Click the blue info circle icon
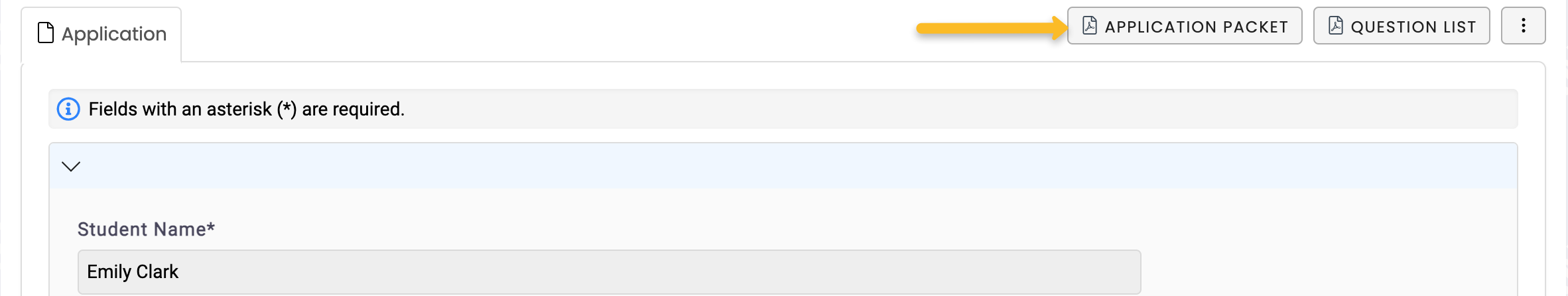Viewport: 1568px width, 296px height. pyautogui.click(x=68, y=109)
